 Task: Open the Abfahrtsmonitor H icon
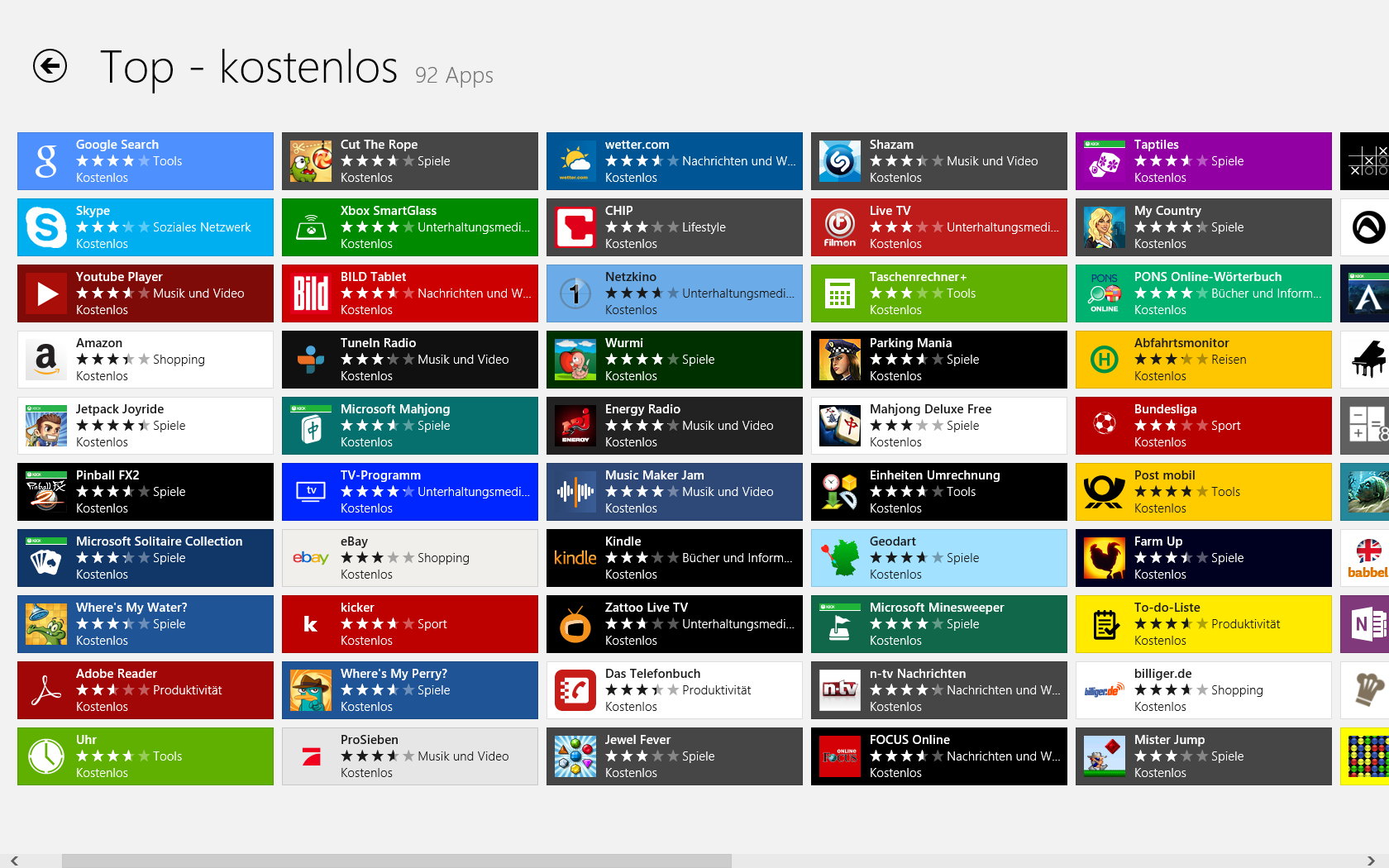1105,360
